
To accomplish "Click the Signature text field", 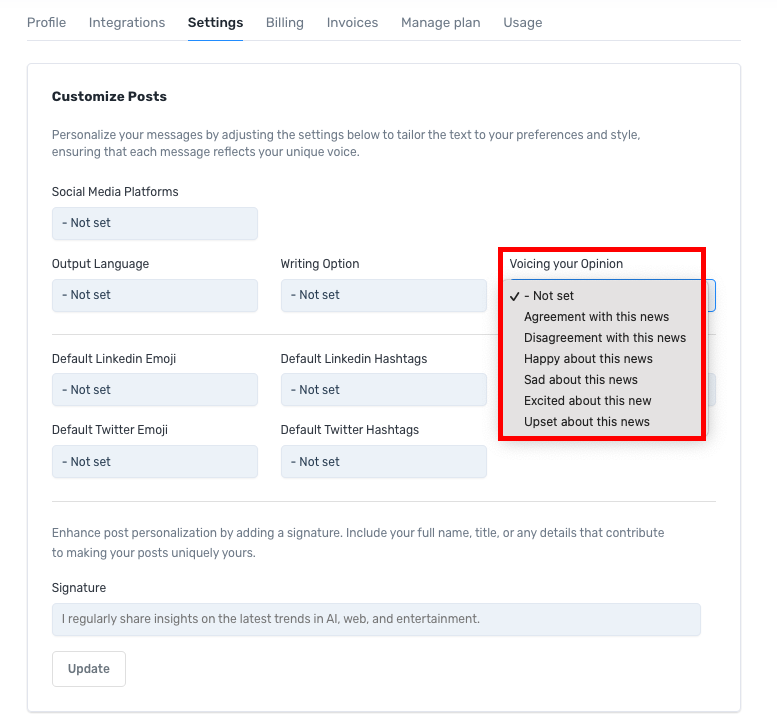I will [376, 619].
